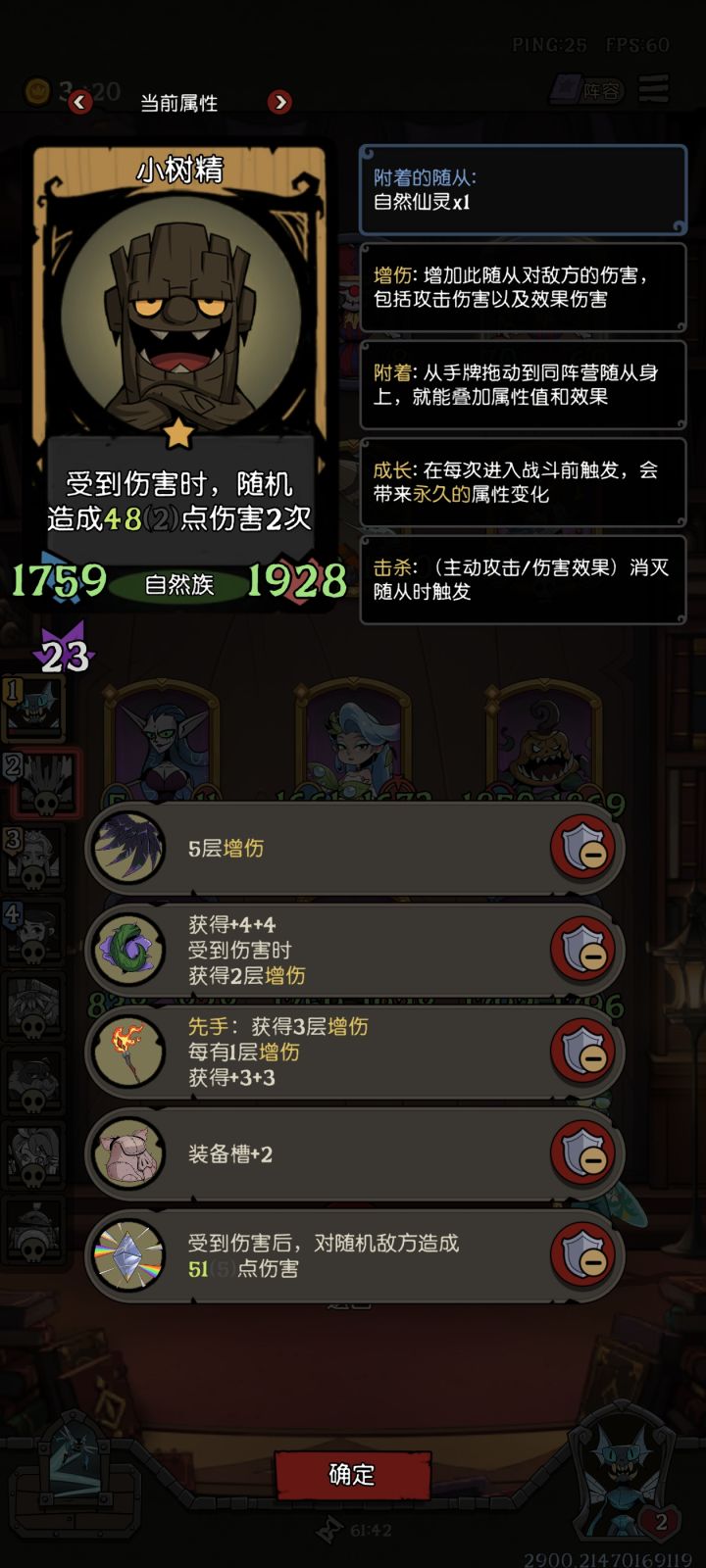Select the rainbow crystal equipment icon

coord(128,1255)
